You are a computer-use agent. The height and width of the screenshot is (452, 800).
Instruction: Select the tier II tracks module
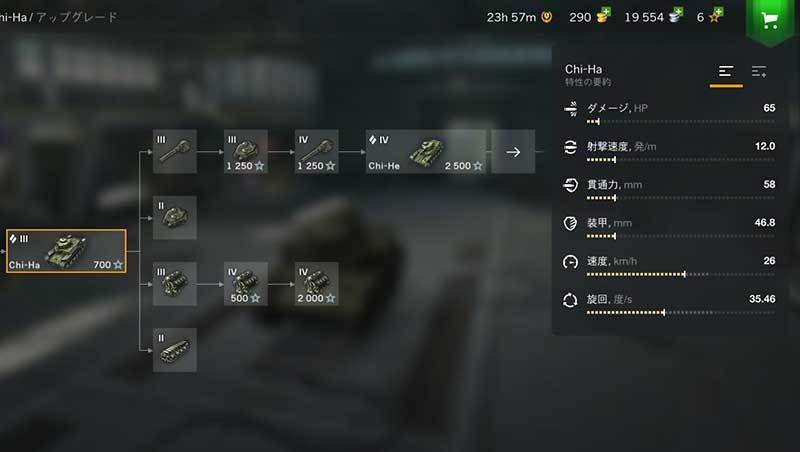tap(174, 350)
